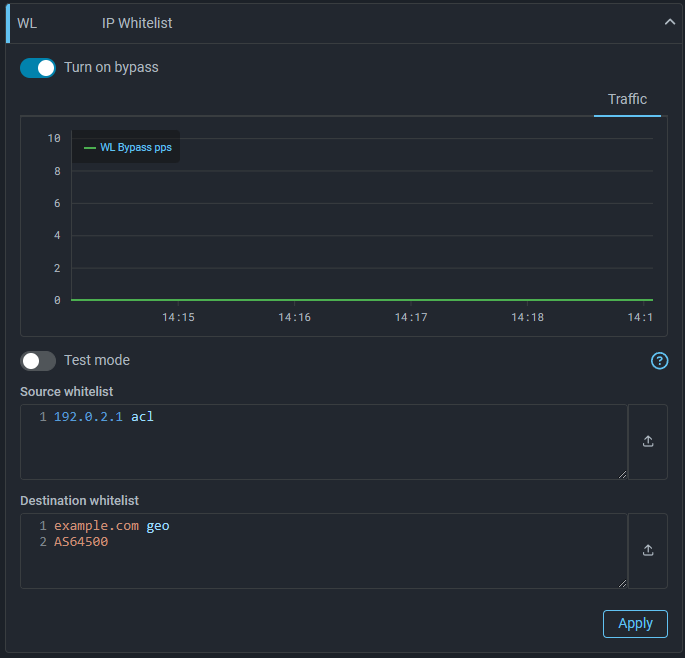
Task: Click 192.0.2.1 entry in Source whitelist
Action: tap(88, 417)
